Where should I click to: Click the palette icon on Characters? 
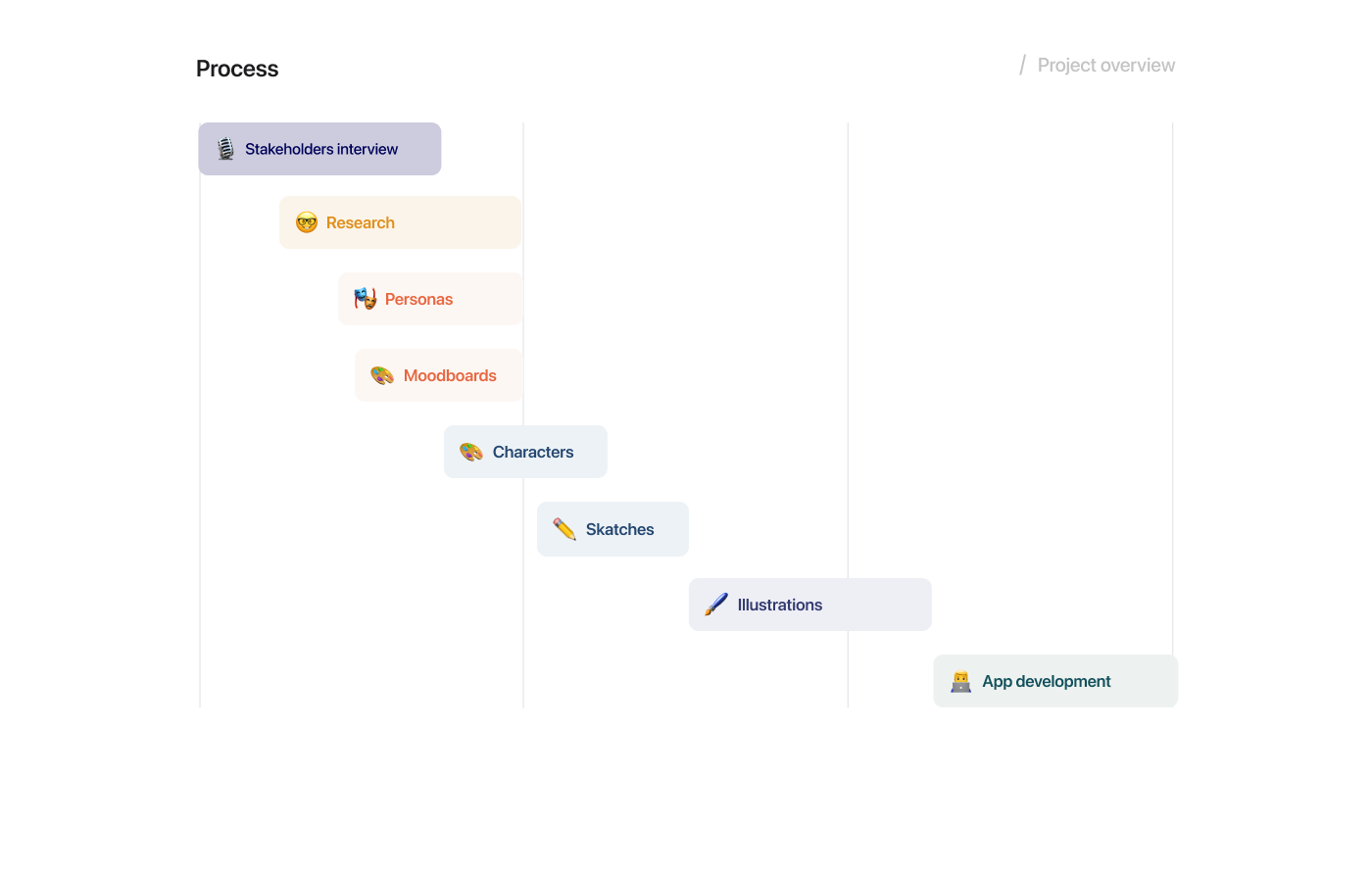coord(471,452)
